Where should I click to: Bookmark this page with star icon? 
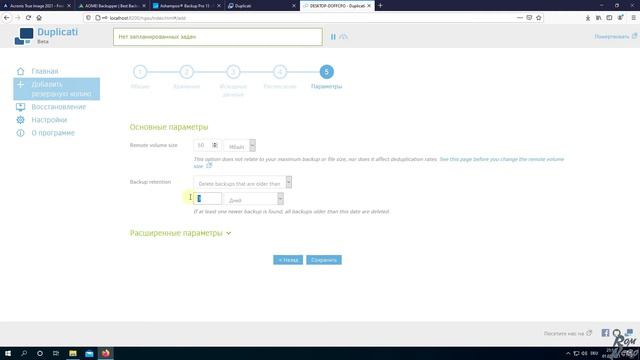pos(539,18)
